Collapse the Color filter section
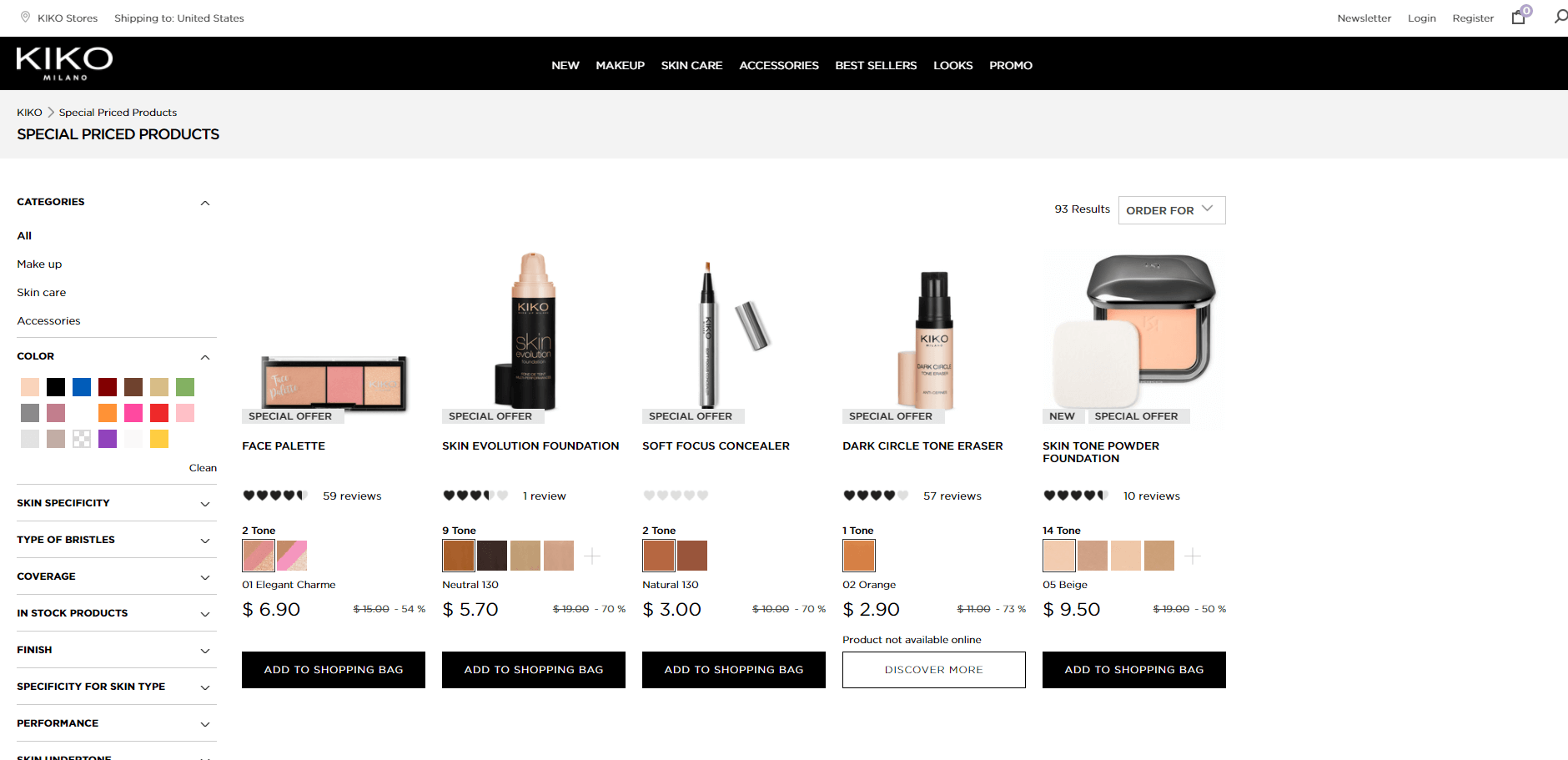 [x=205, y=357]
